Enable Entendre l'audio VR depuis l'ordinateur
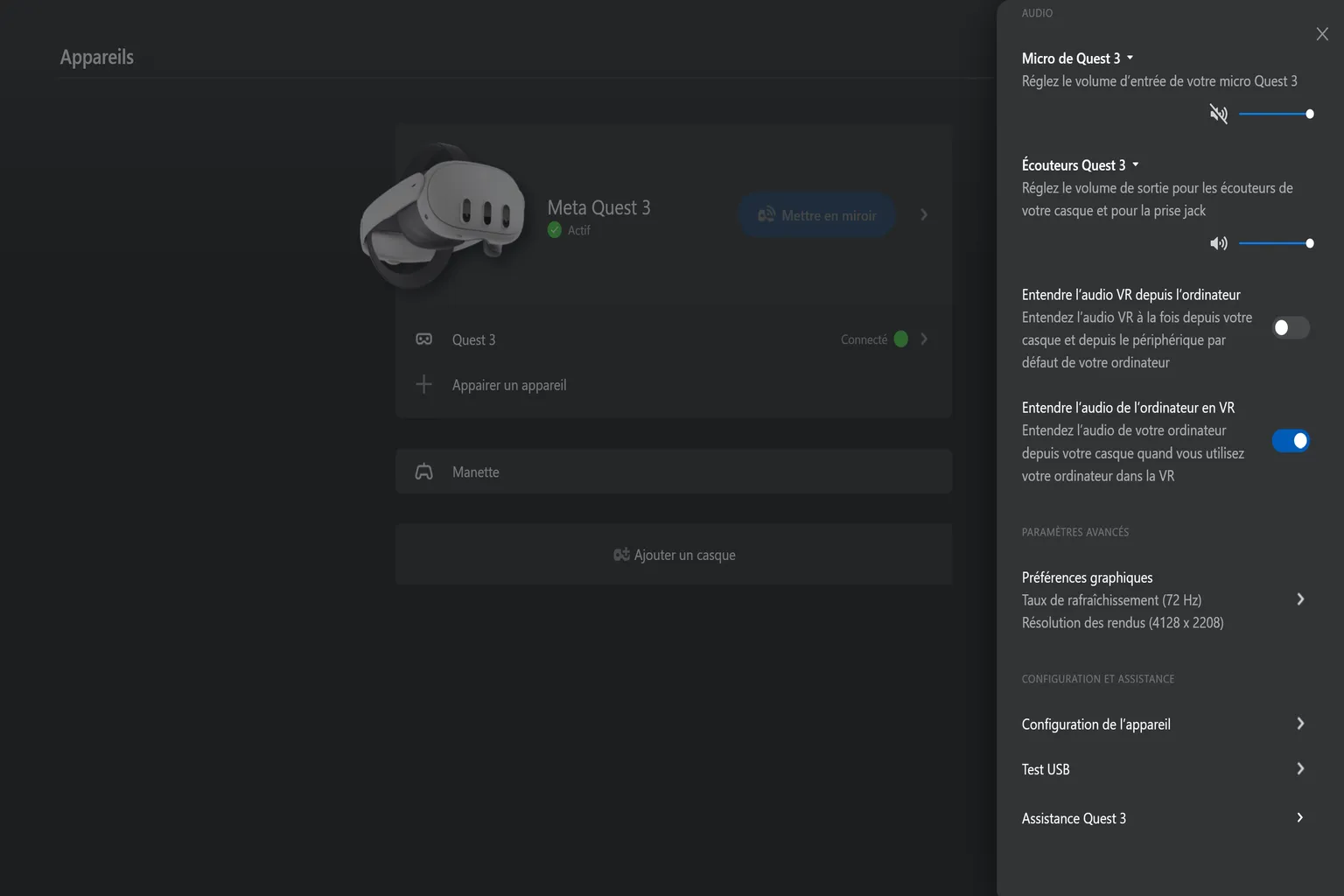This screenshot has width=1344, height=896. pyautogui.click(x=1291, y=327)
